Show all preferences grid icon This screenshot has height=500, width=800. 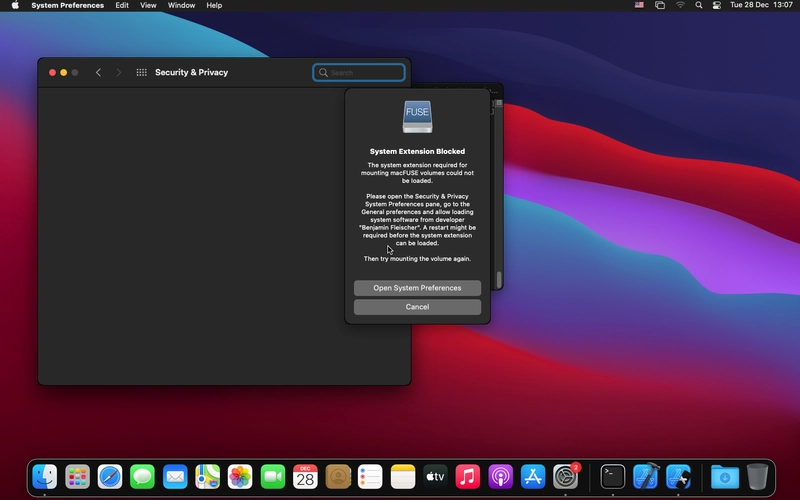(141, 72)
